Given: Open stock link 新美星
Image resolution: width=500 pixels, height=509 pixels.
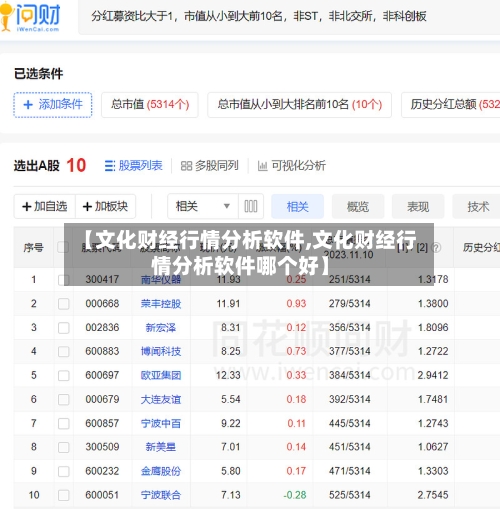Looking at the screenshot, I should tap(161, 447).
